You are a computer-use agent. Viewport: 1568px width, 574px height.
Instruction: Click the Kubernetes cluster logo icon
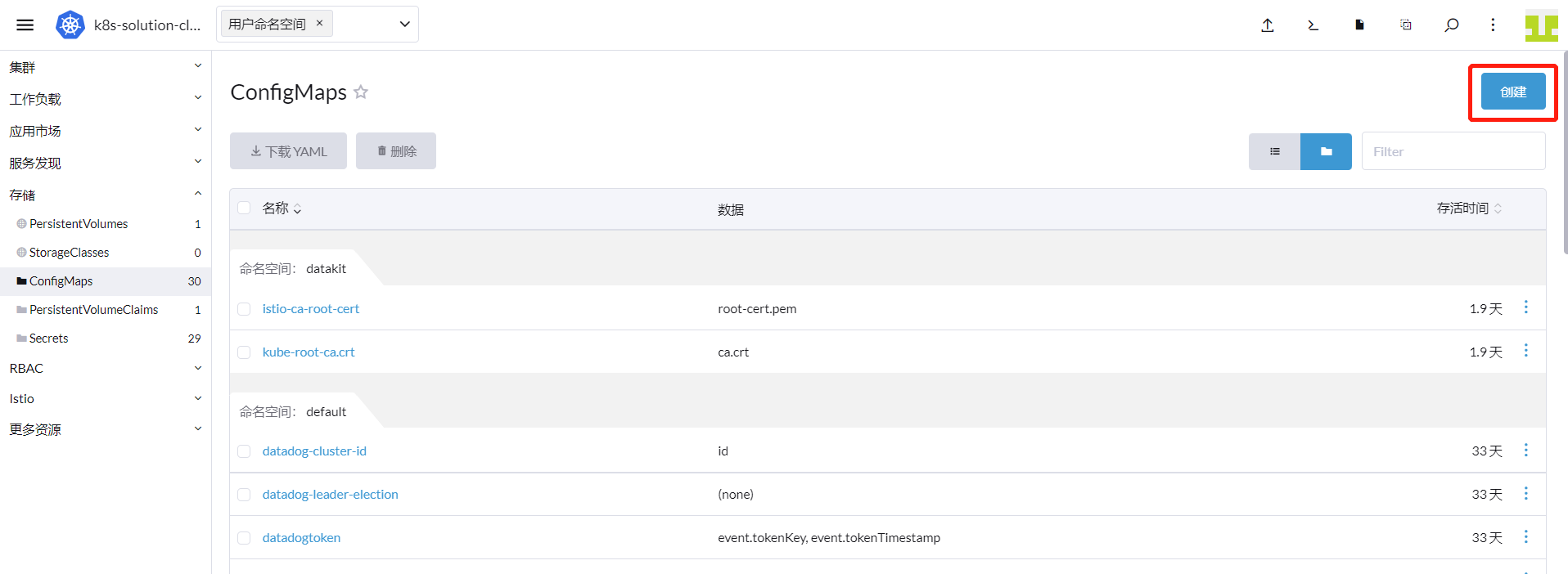[x=70, y=25]
